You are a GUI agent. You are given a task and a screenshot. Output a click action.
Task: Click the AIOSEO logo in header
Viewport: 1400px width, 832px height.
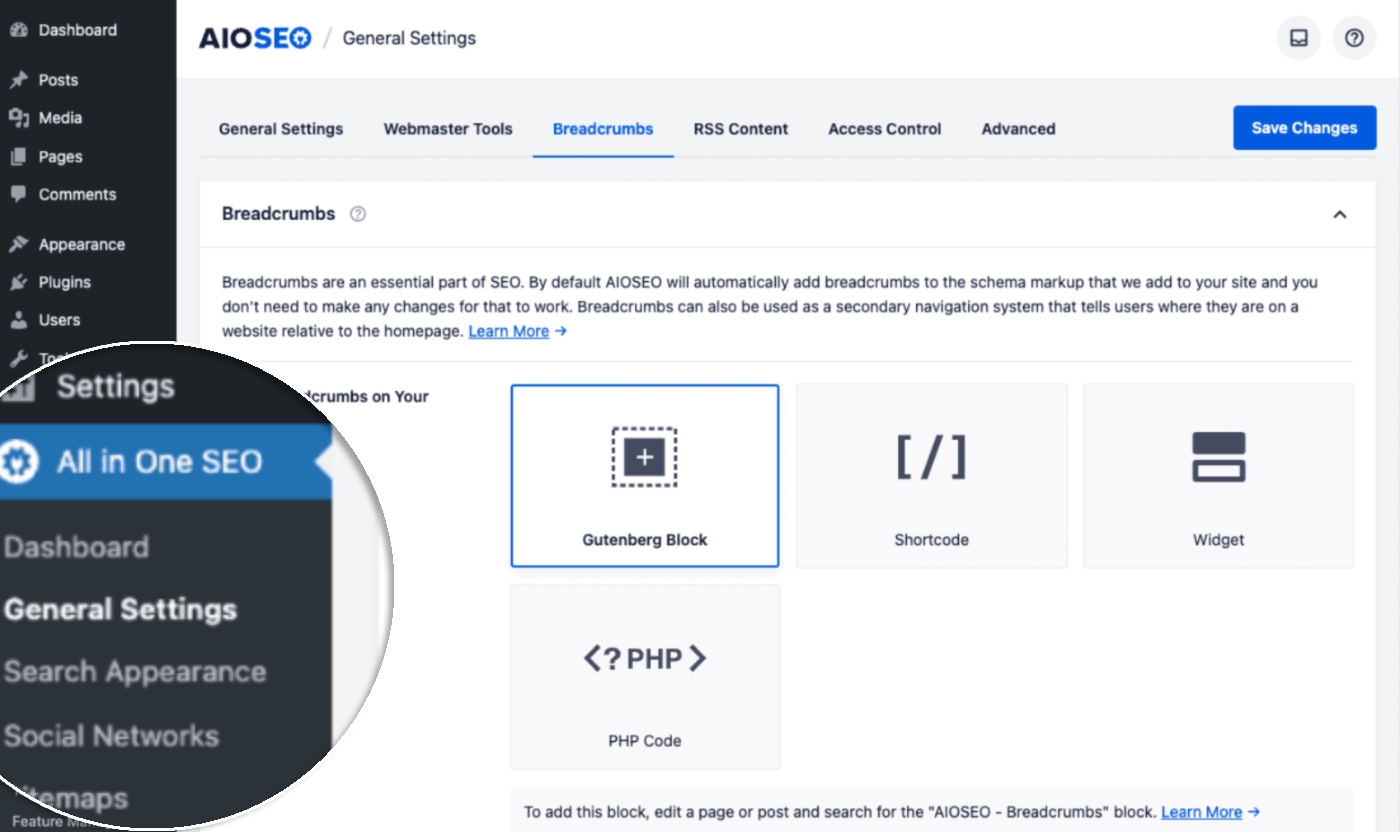255,39
